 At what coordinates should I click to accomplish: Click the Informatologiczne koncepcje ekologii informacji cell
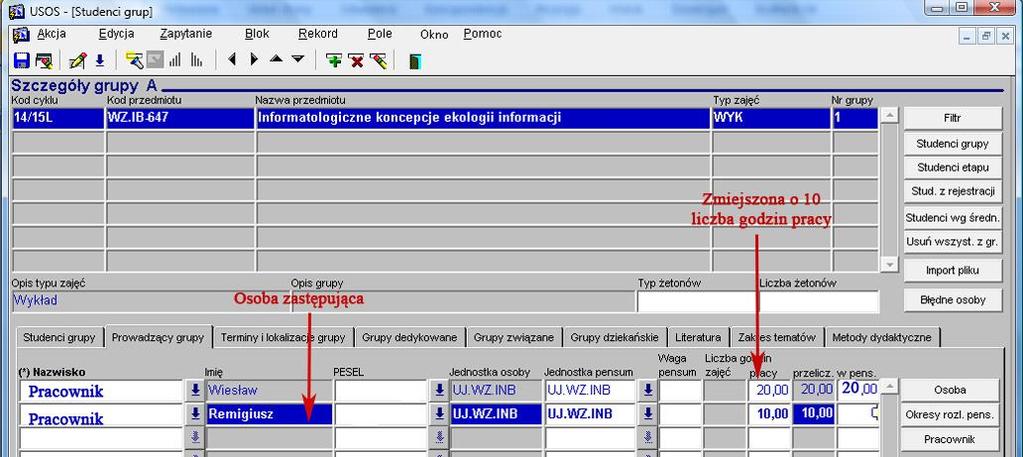tap(483, 118)
